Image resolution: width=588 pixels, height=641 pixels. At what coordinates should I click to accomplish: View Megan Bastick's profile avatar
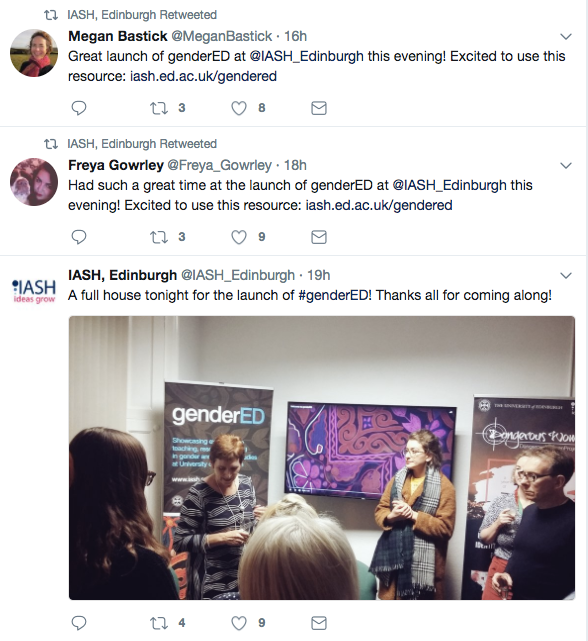34,53
